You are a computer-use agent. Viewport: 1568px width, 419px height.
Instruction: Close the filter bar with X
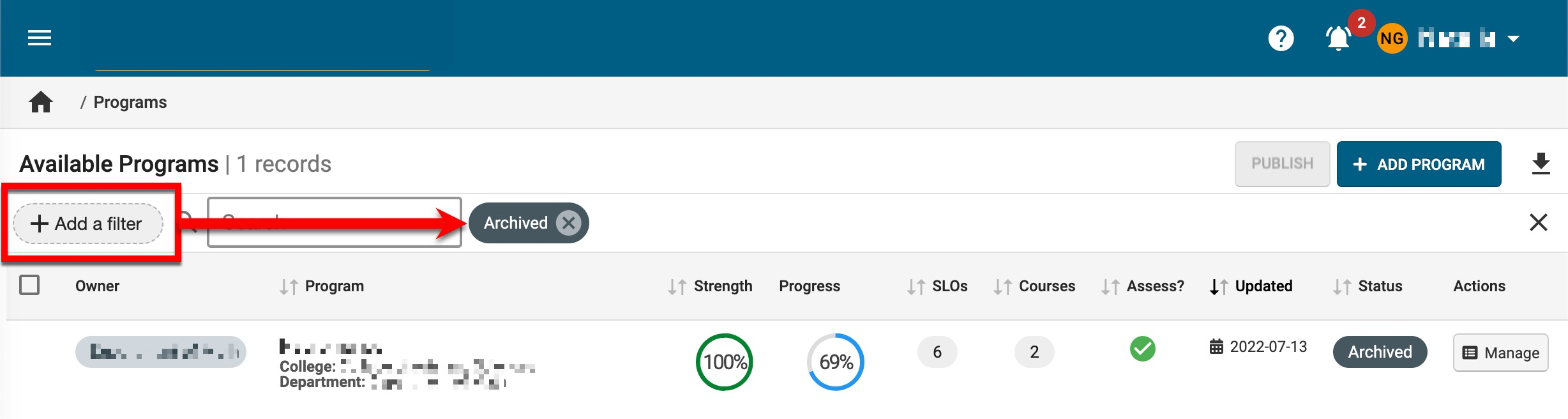point(1538,222)
